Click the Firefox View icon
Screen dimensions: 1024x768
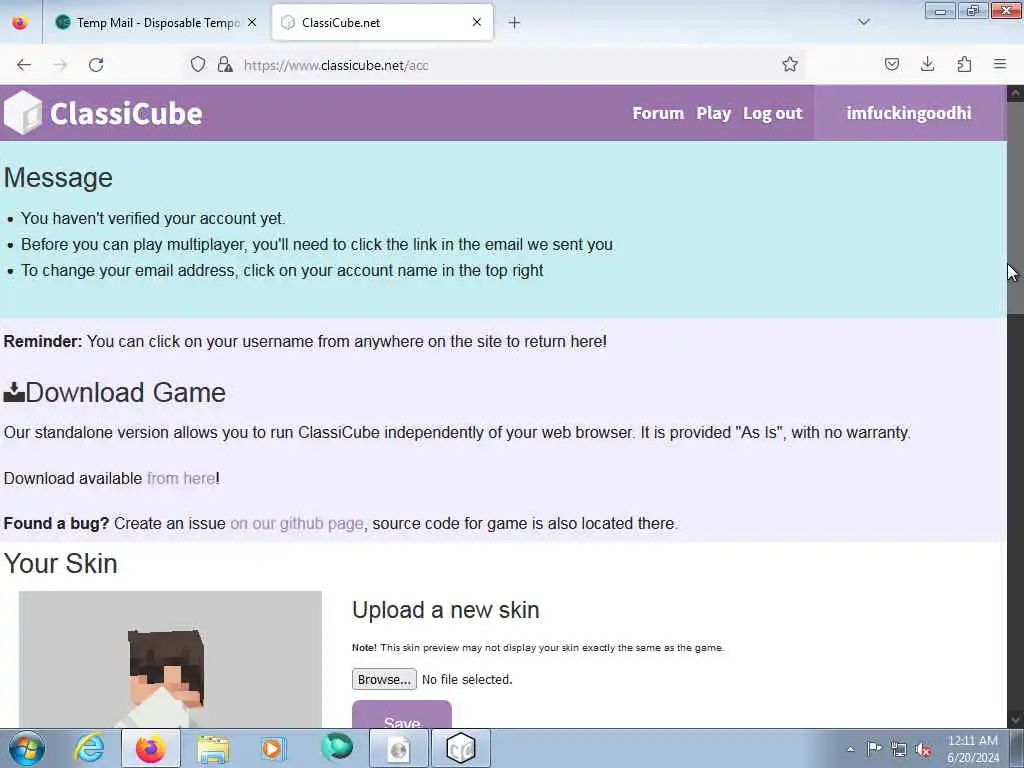click(x=20, y=22)
